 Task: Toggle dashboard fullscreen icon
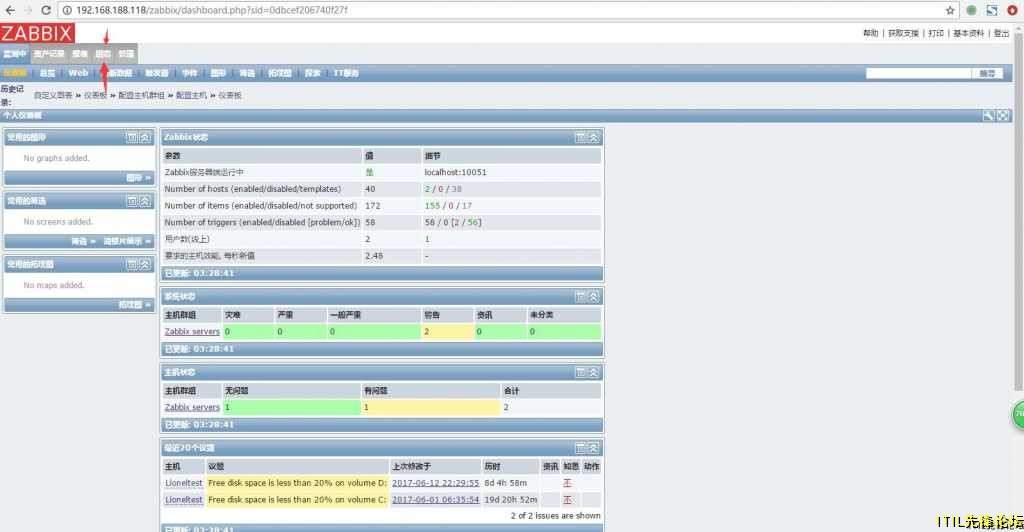click(x=1003, y=116)
